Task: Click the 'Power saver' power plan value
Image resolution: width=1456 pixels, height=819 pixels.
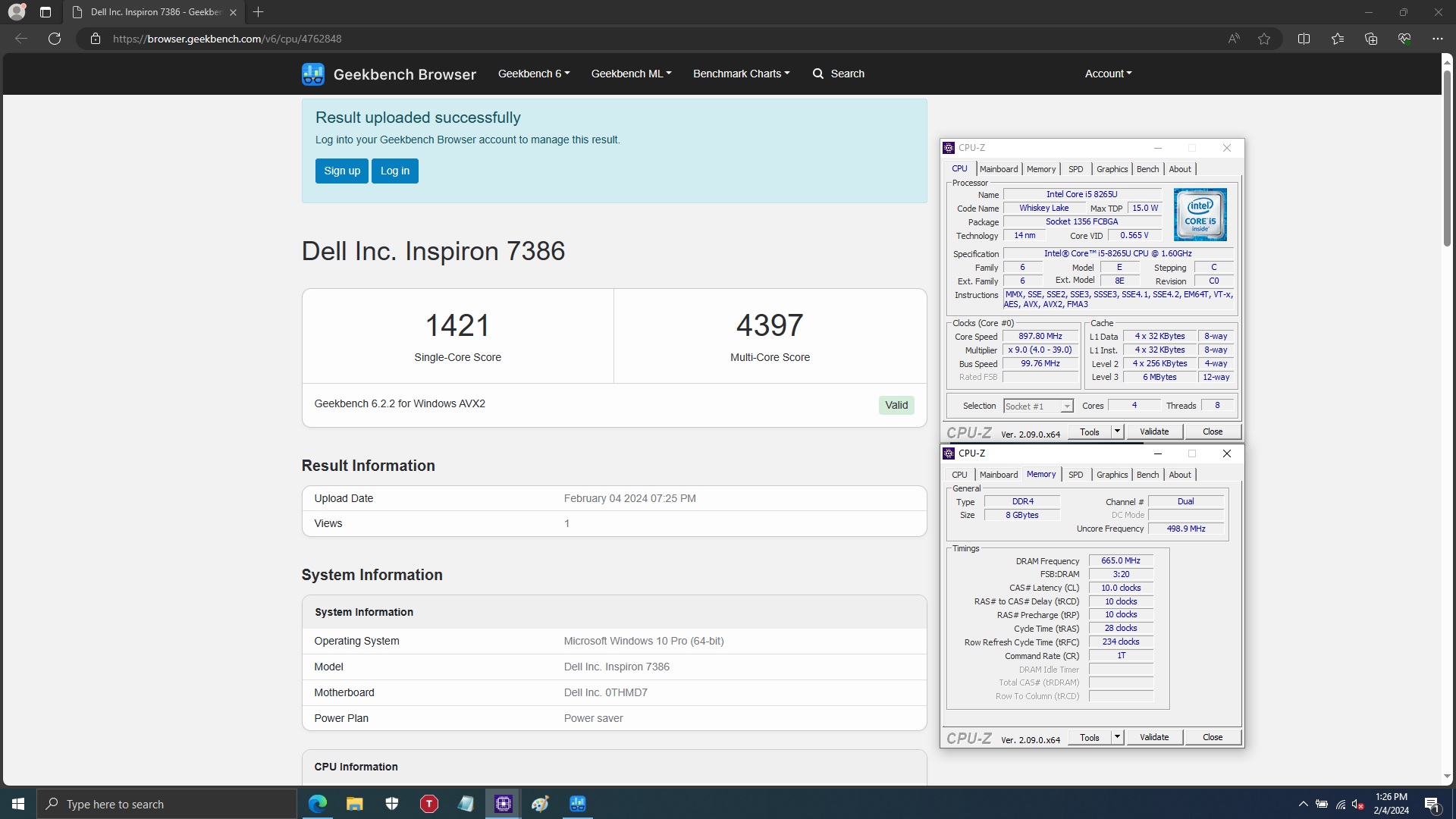Action: point(594,718)
